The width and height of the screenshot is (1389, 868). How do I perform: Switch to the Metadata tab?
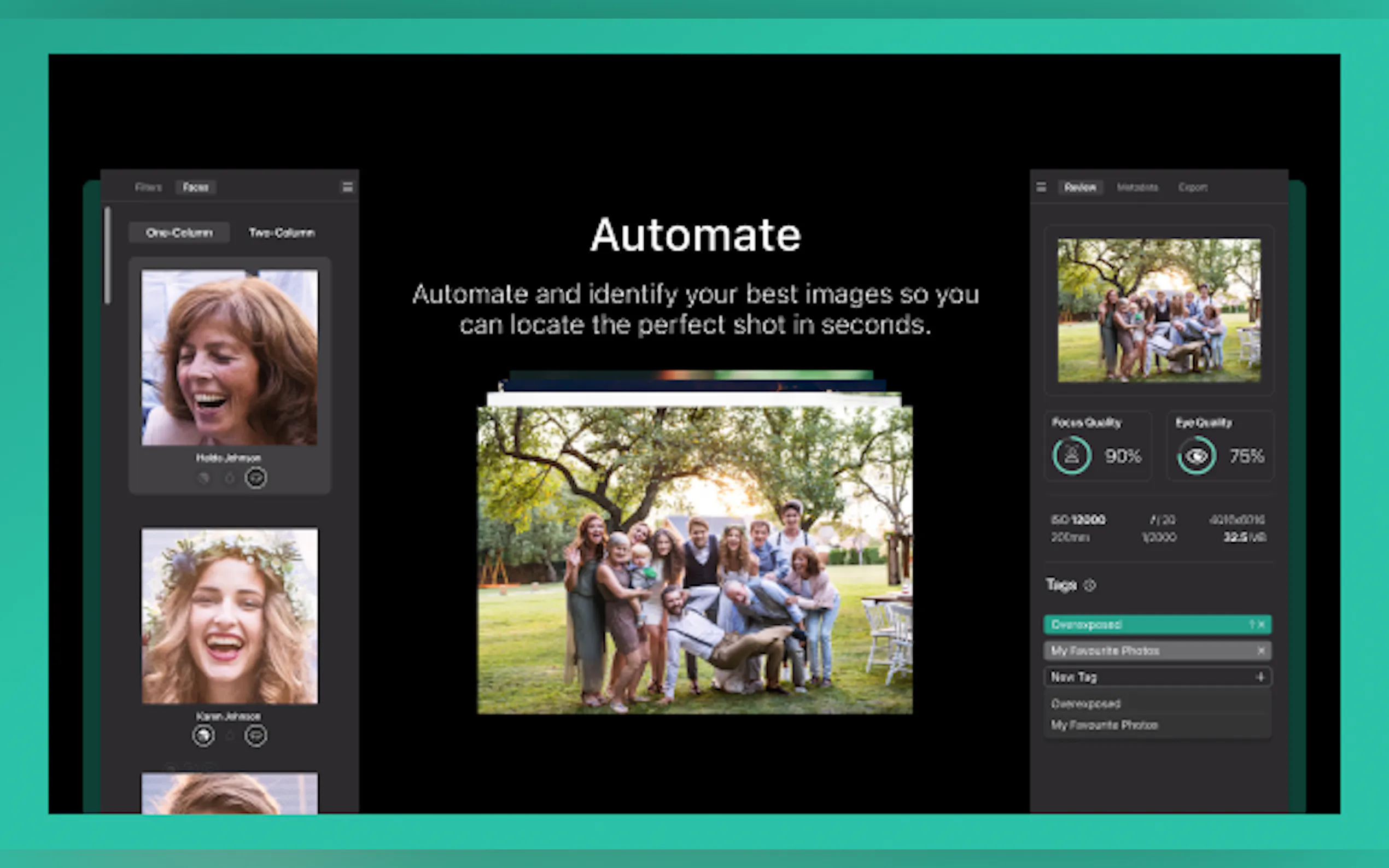pyautogui.click(x=1137, y=187)
